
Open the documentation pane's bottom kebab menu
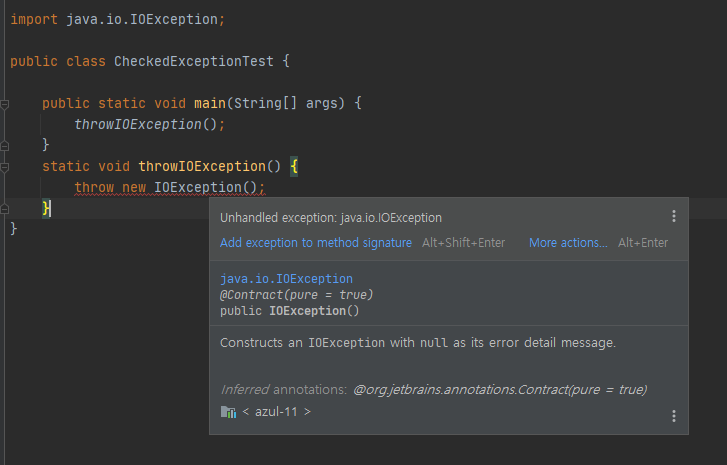(674, 416)
